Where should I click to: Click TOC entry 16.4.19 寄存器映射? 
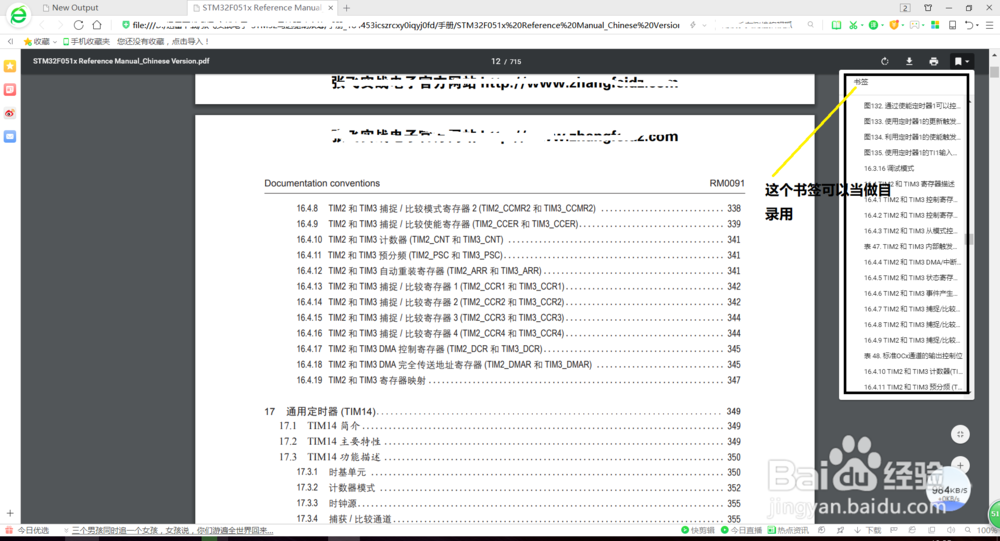coord(518,380)
